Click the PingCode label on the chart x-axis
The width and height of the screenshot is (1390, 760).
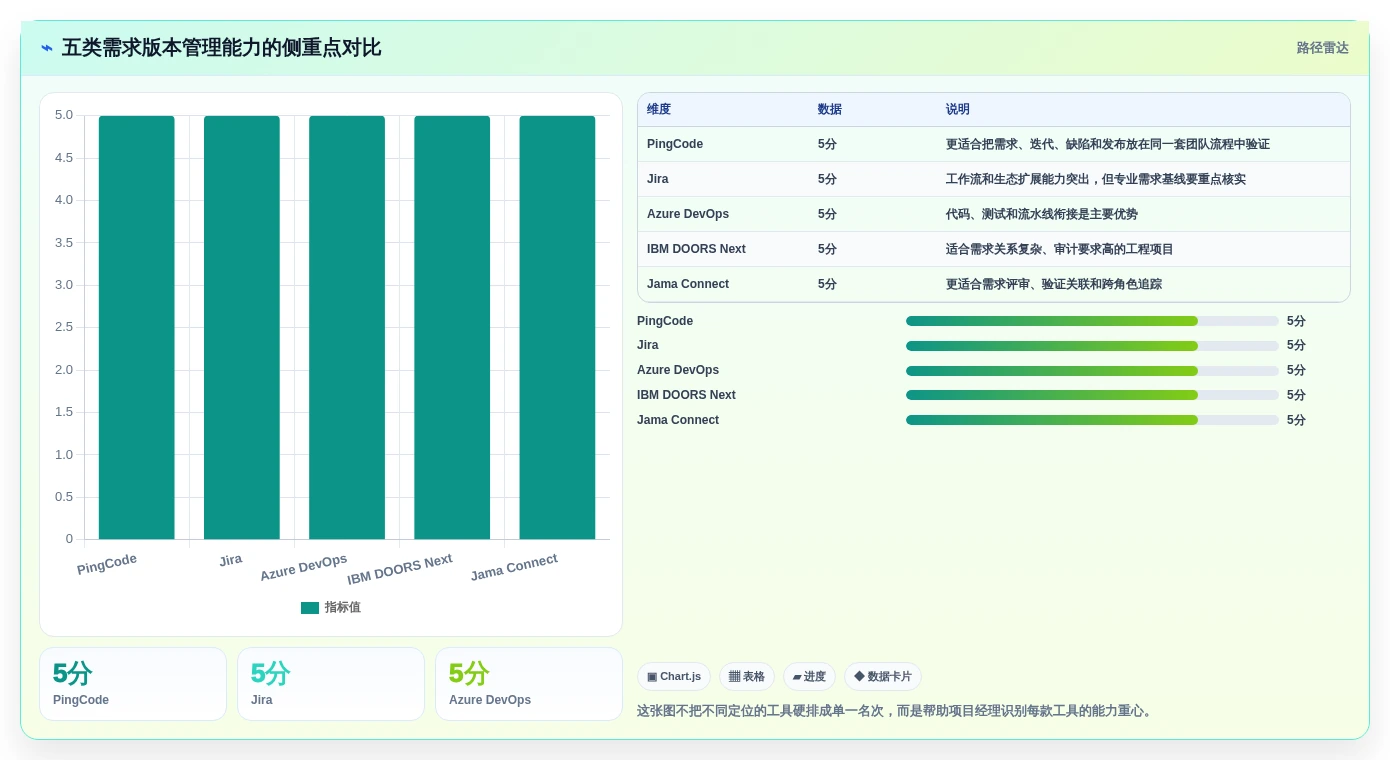[107, 564]
